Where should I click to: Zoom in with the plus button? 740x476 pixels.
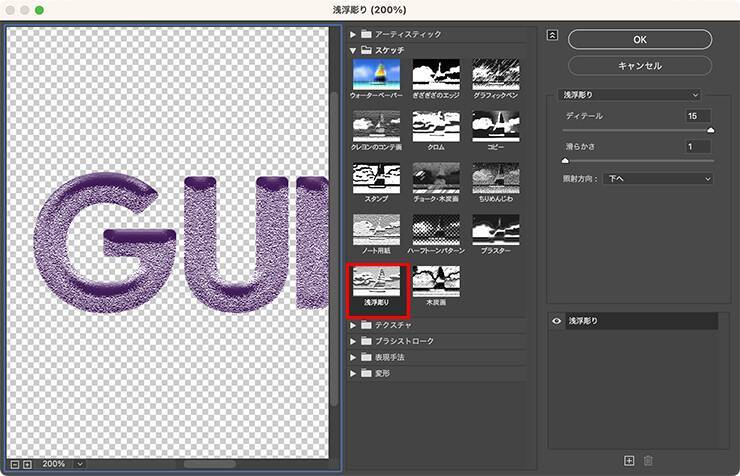pos(27,464)
